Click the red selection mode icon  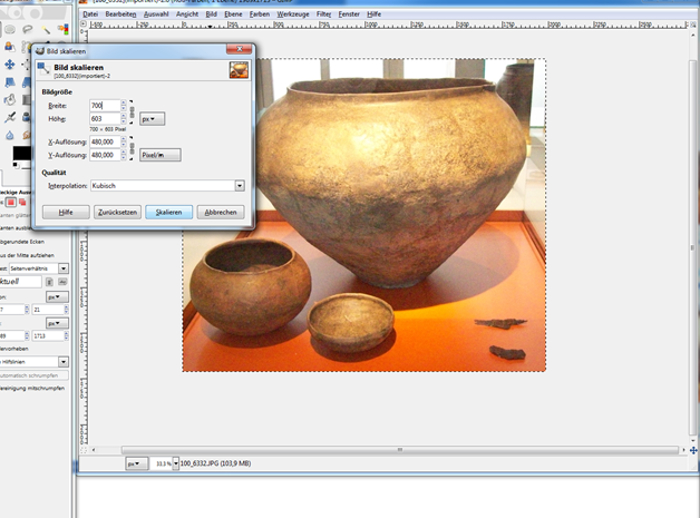pos(10,202)
